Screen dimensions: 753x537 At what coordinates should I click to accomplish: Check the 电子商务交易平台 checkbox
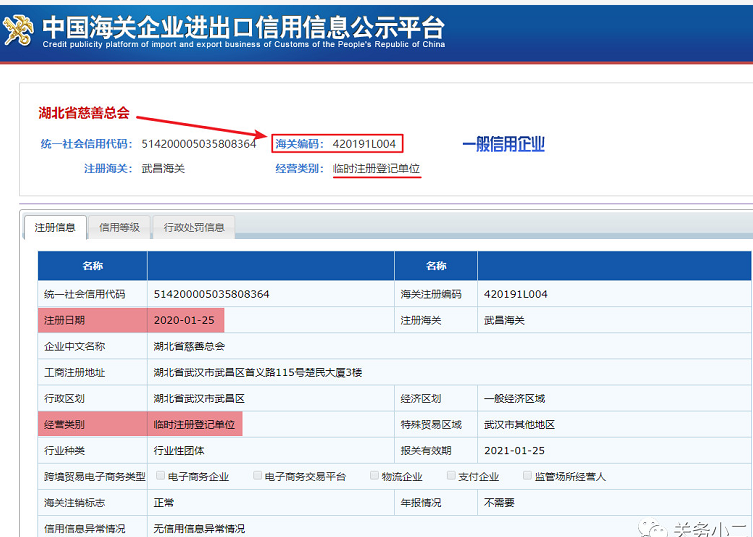pos(257,476)
